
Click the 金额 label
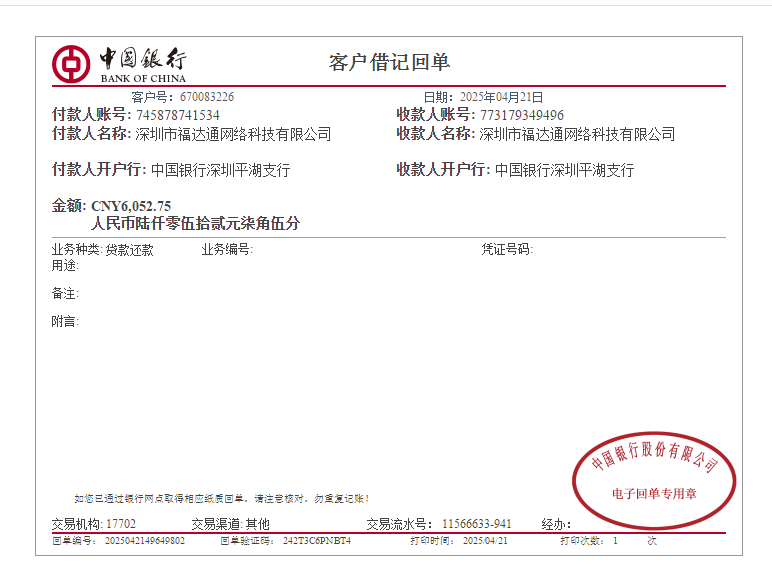point(69,206)
